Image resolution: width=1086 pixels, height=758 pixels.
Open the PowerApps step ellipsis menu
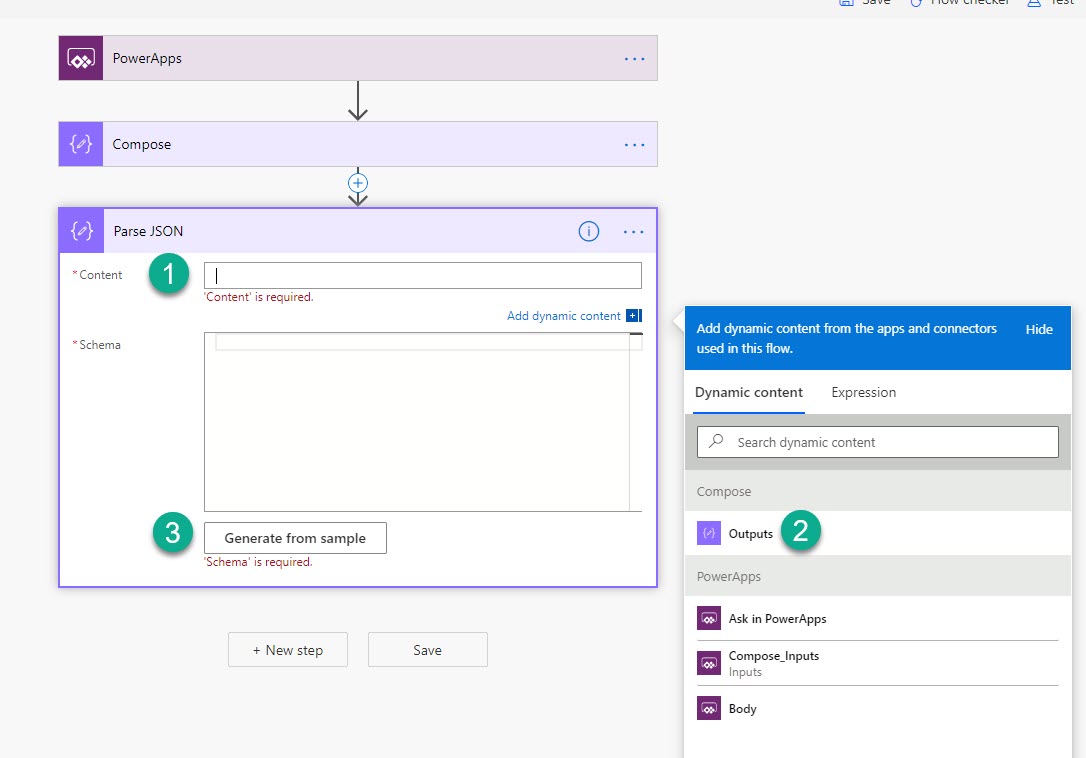click(x=635, y=58)
